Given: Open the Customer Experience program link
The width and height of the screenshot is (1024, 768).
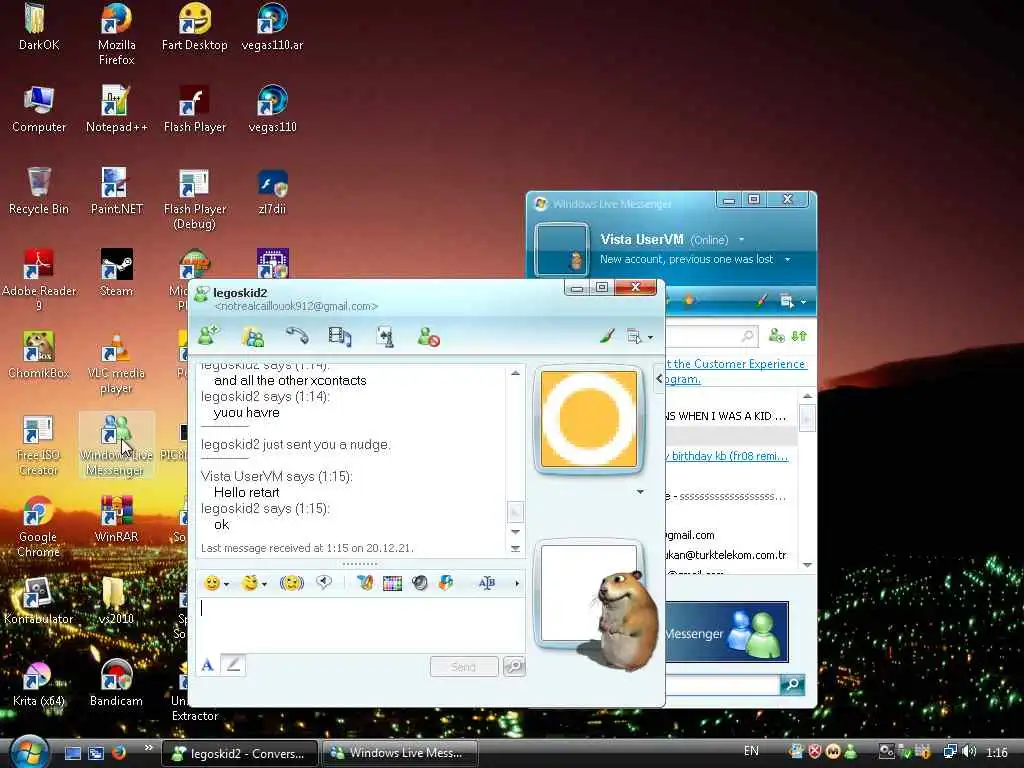Looking at the screenshot, I should [x=735, y=371].
